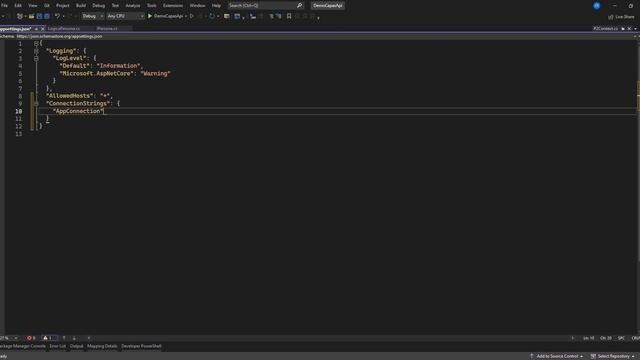This screenshot has height=360, width=640.
Task: Close the appsettings.json tab
Action: click(x=43, y=29)
